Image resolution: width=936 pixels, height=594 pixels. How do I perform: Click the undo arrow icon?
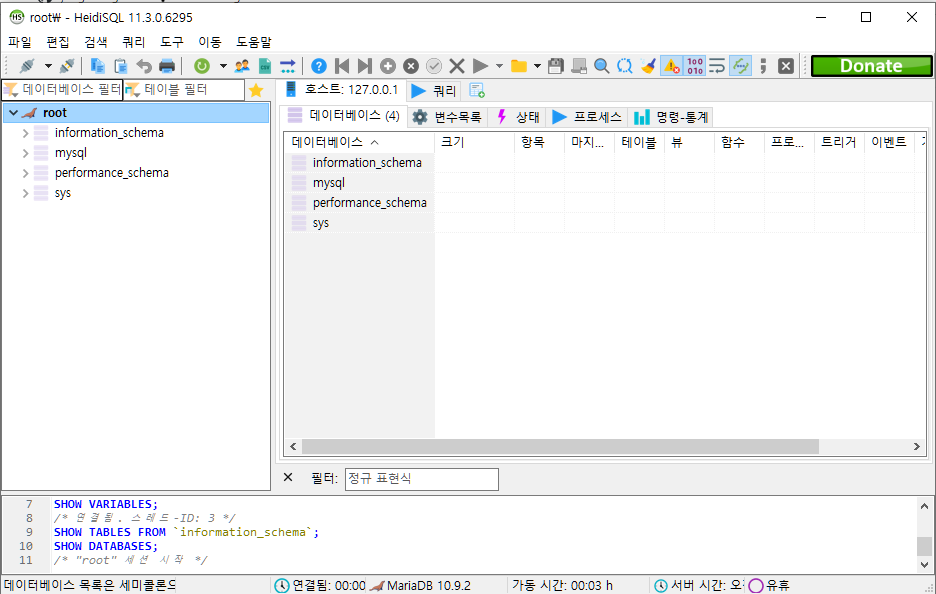click(x=144, y=66)
